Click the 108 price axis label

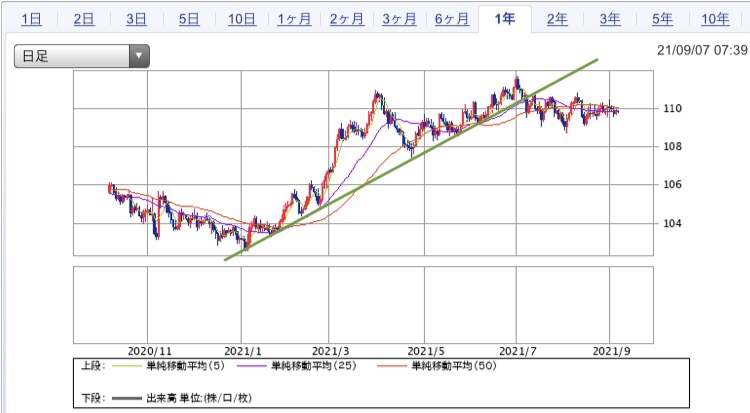(672, 146)
